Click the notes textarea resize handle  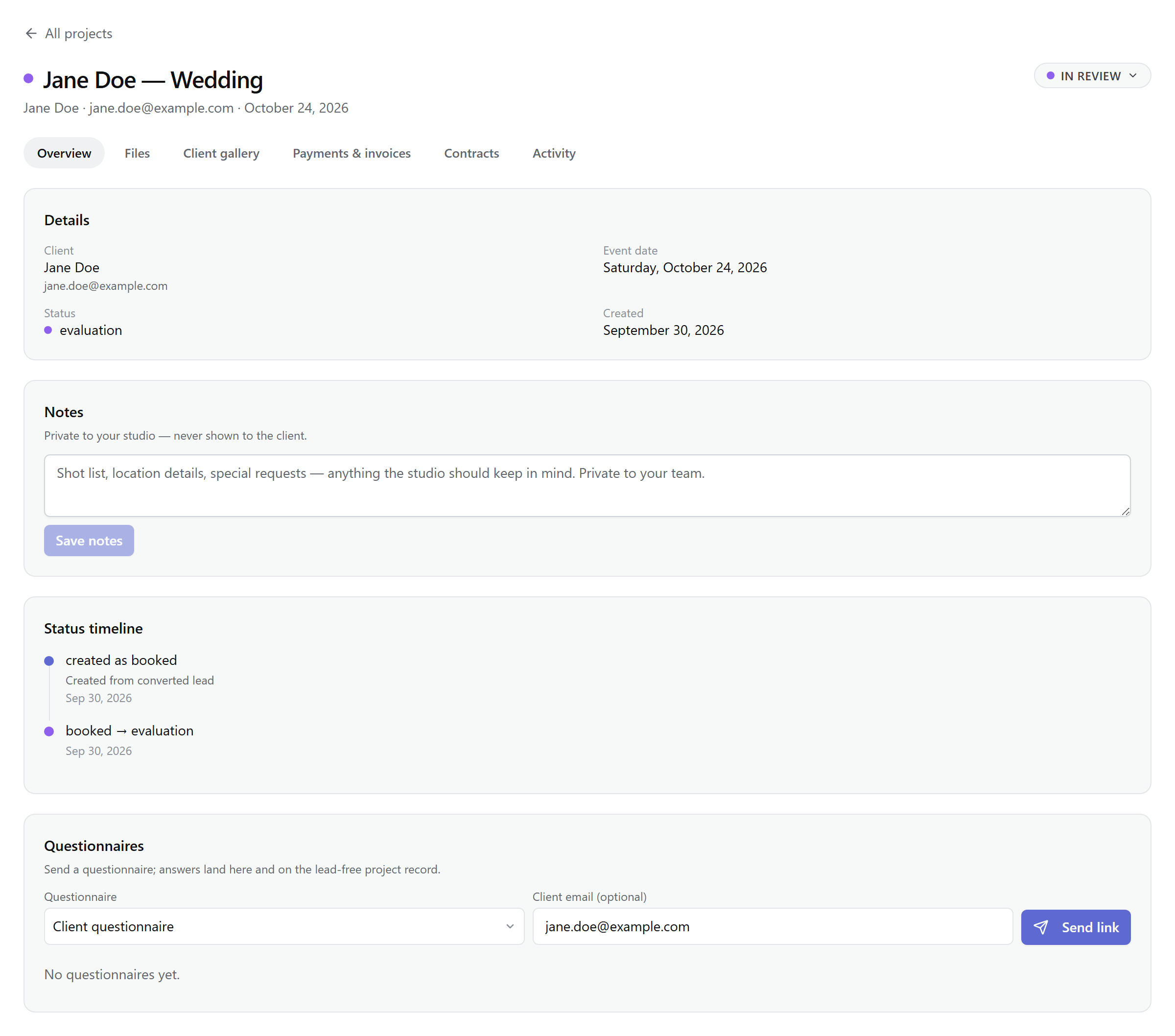pos(1125,511)
